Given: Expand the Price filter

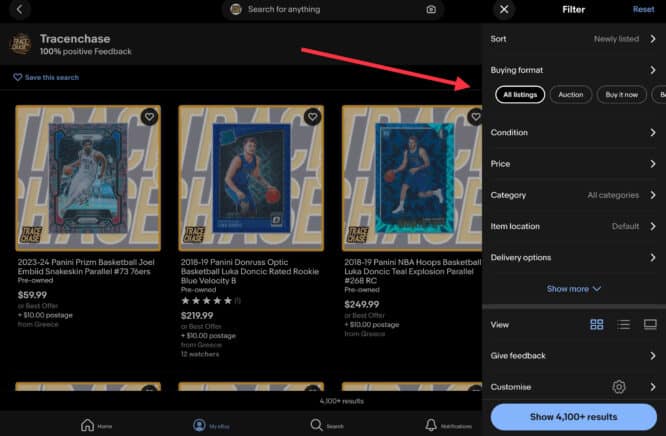Looking at the screenshot, I should pyautogui.click(x=573, y=164).
